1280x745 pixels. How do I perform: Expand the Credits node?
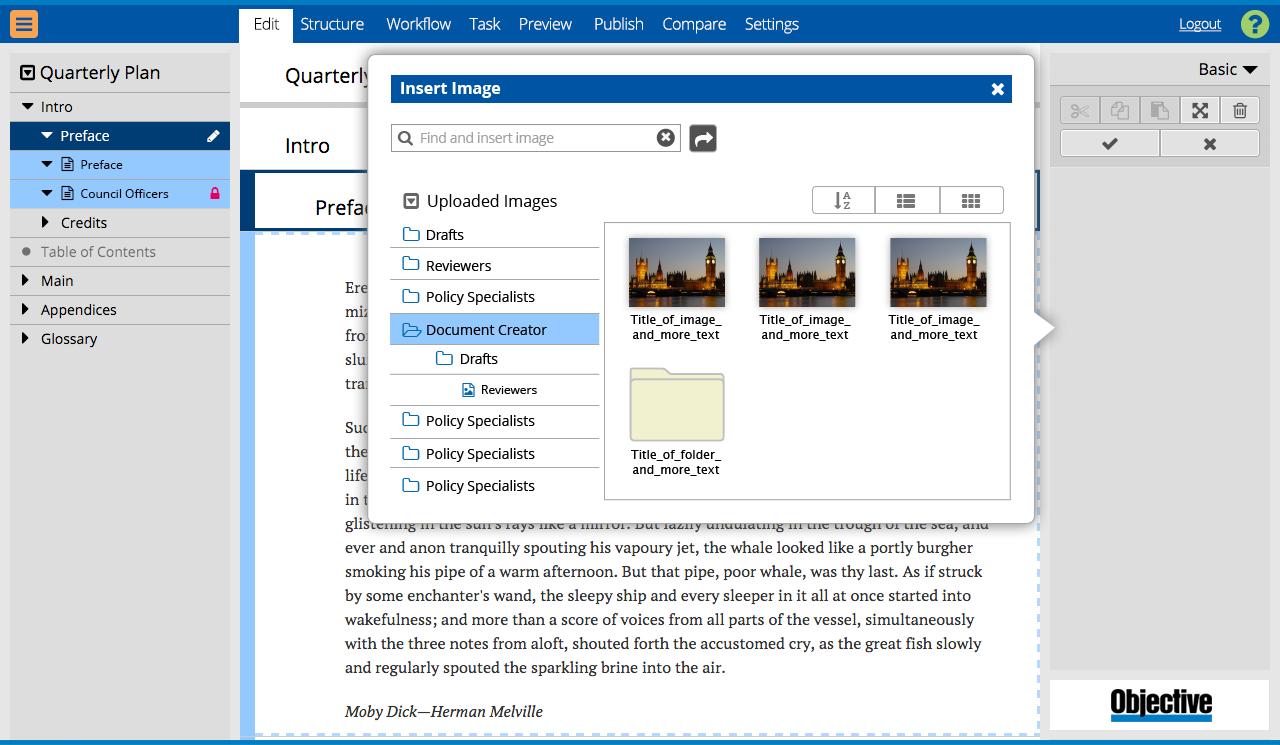pos(45,222)
